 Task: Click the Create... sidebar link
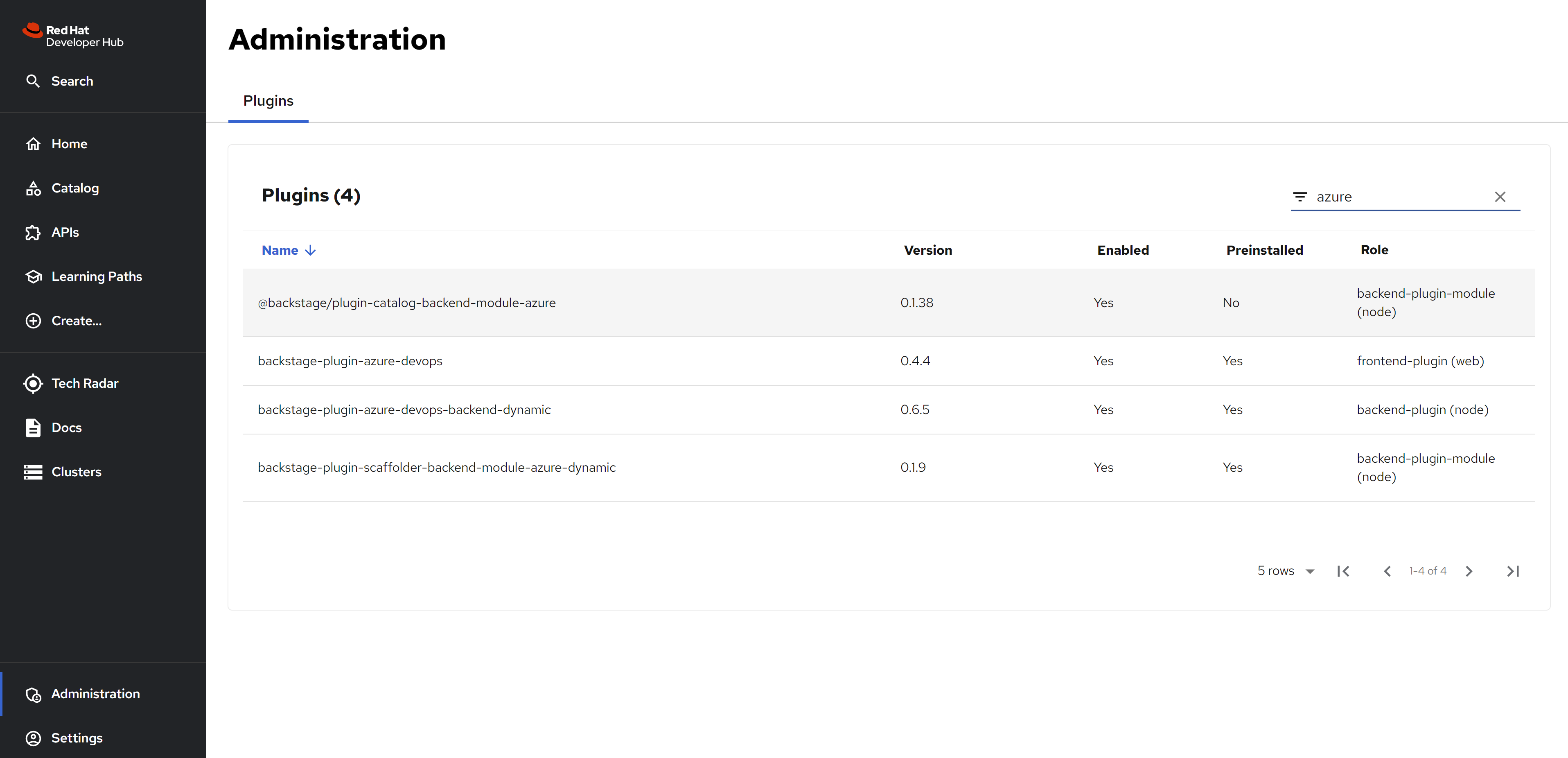click(77, 321)
